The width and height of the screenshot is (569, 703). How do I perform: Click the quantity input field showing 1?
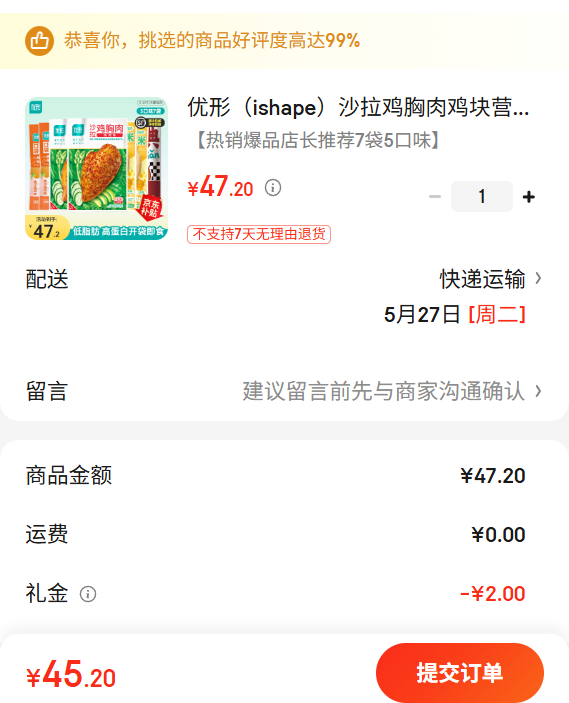482,196
